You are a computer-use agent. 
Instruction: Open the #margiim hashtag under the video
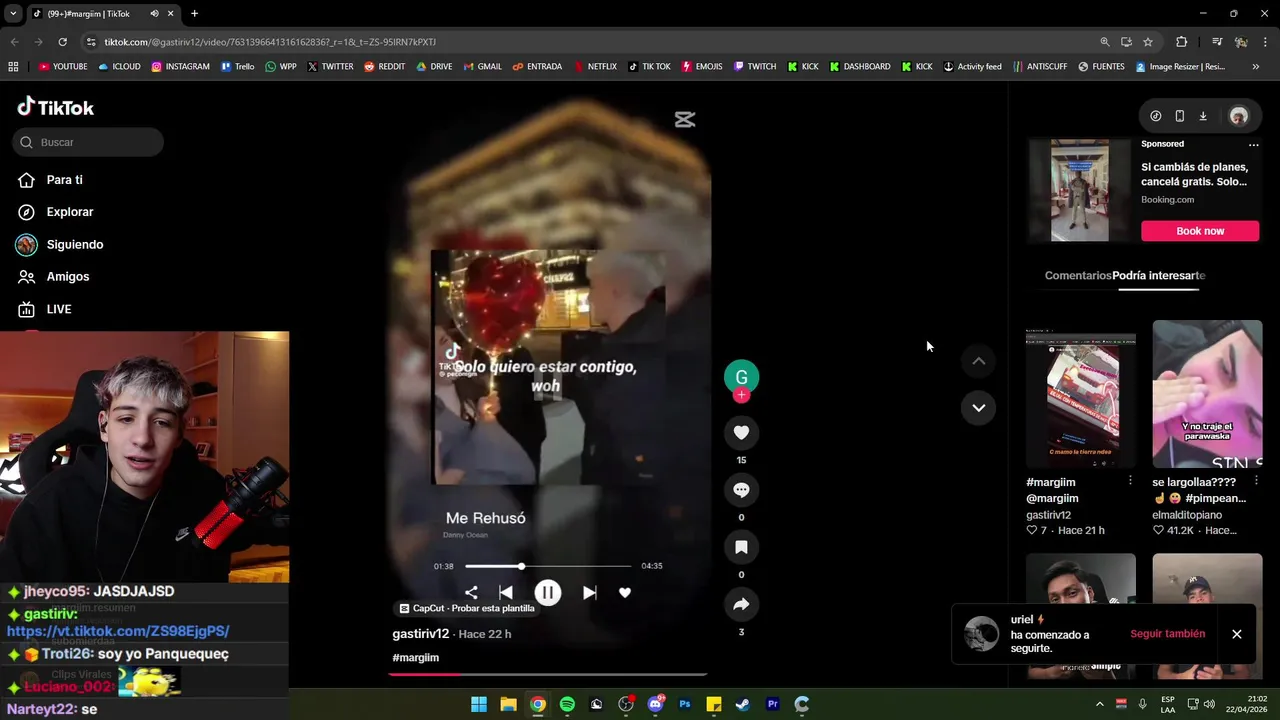point(416,658)
